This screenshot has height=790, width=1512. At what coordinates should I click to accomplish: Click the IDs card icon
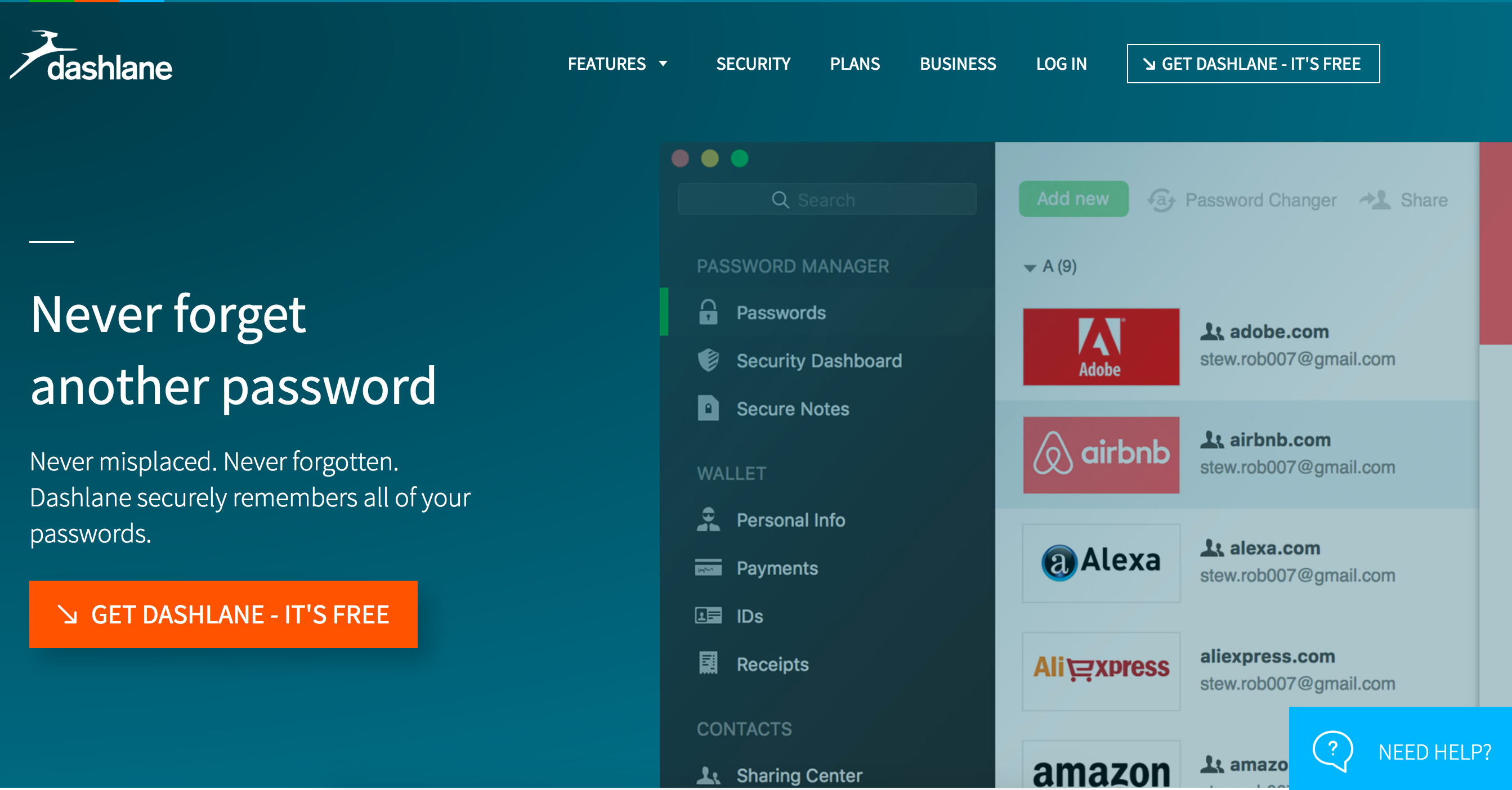pyautogui.click(x=708, y=616)
